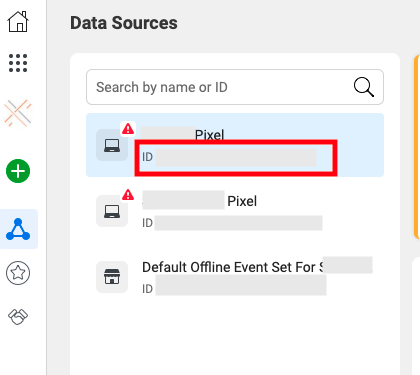Image resolution: width=420 pixels, height=375 pixels.
Task: Click the ID label under Offline Event Set
Action: 147,289
